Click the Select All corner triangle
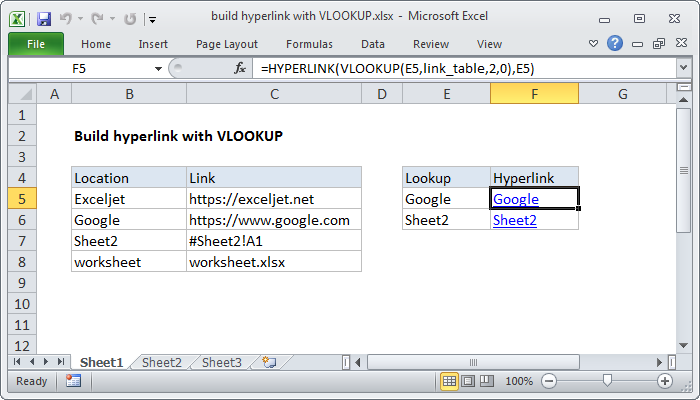Image resolution: width=700 pixels, height=400 pixels. 23,94
